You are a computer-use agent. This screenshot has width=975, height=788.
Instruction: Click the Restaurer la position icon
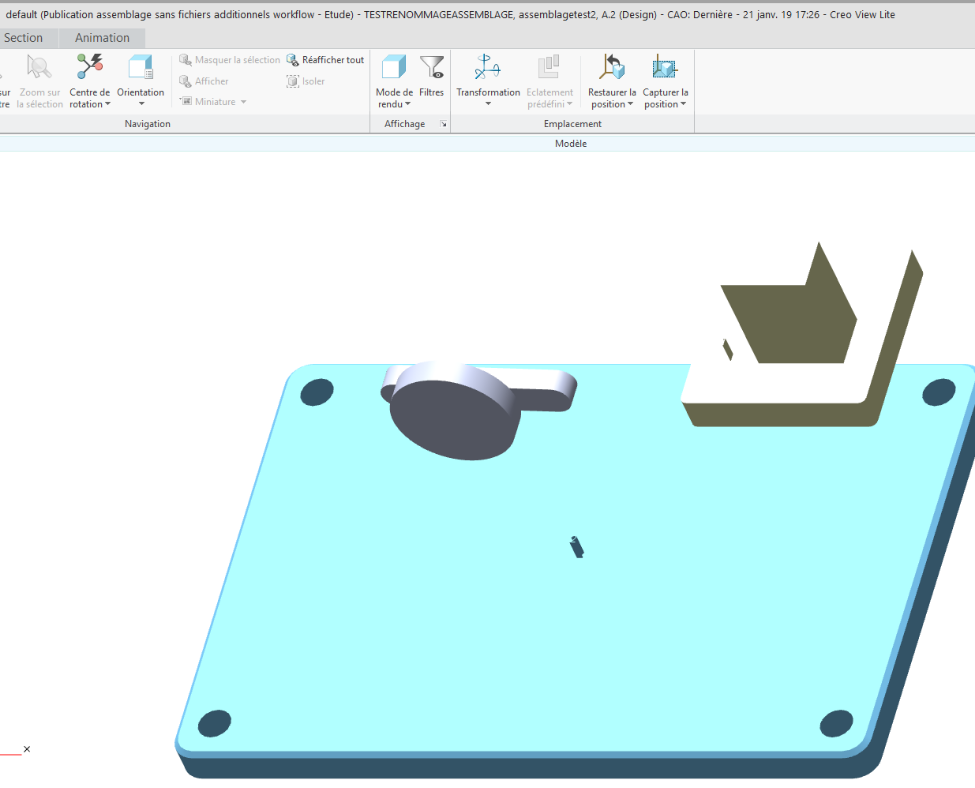pos(611,66)
